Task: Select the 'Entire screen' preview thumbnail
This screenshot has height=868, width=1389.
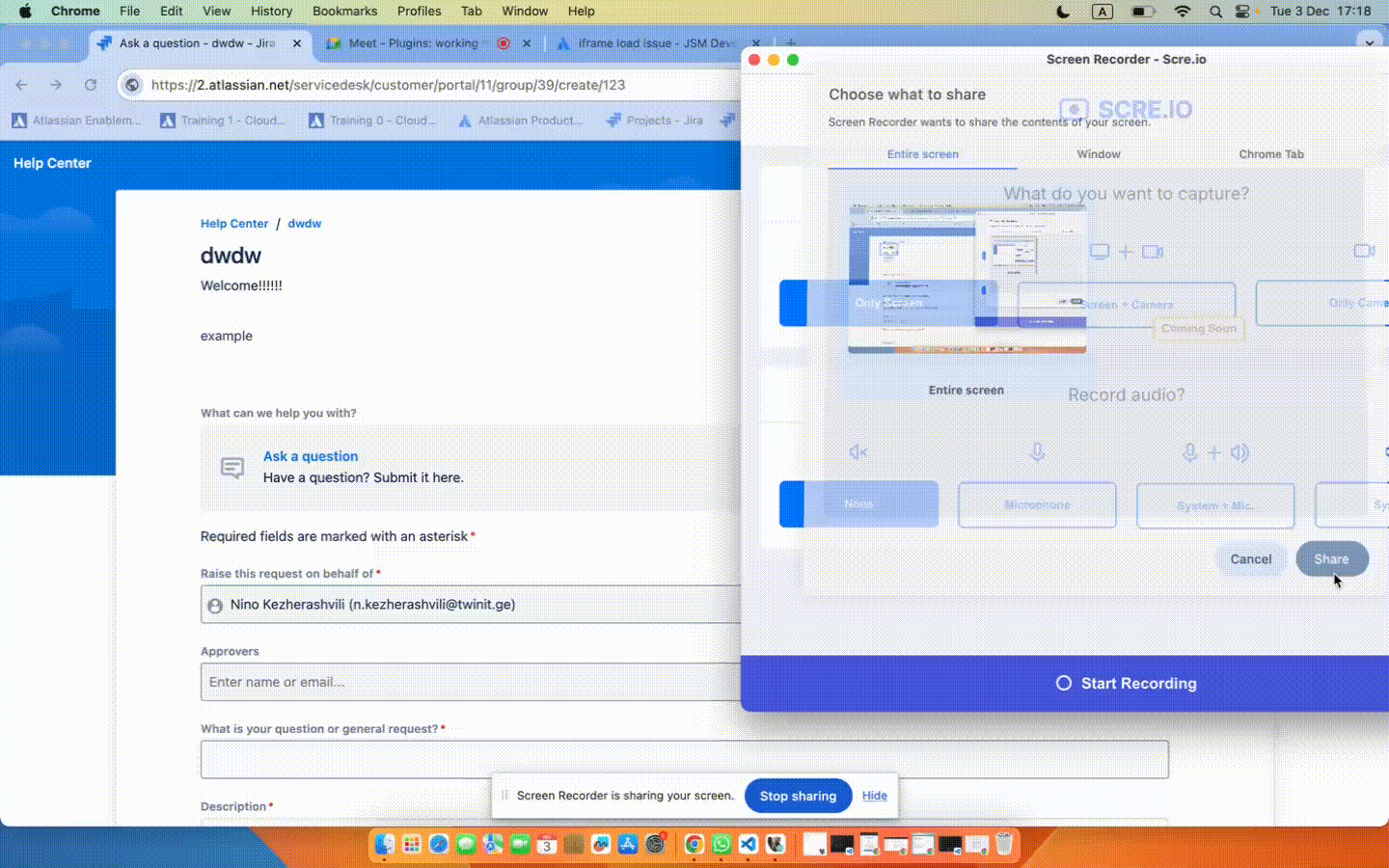Action: pyautogui.click(x=967, y=279)
